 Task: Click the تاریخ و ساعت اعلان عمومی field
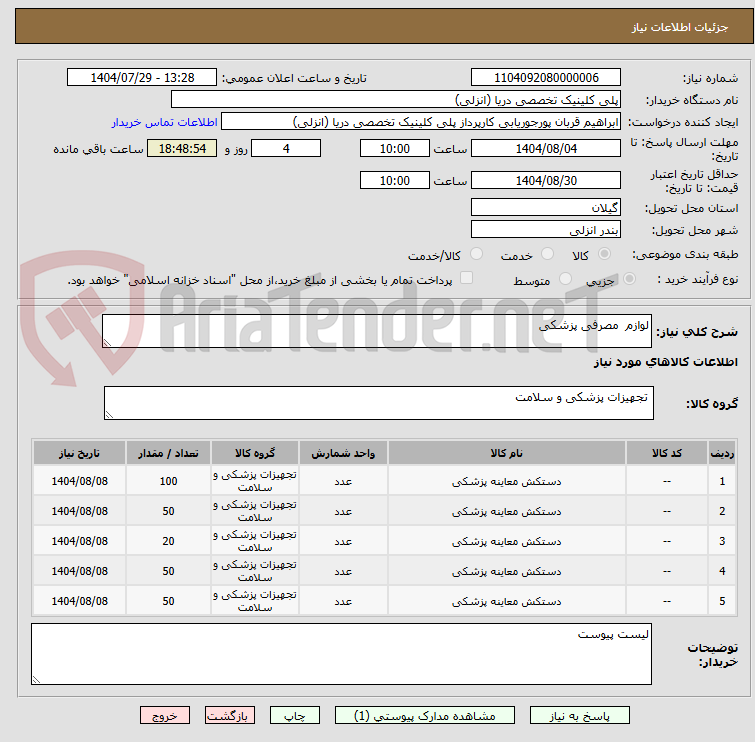click(142, 77)
